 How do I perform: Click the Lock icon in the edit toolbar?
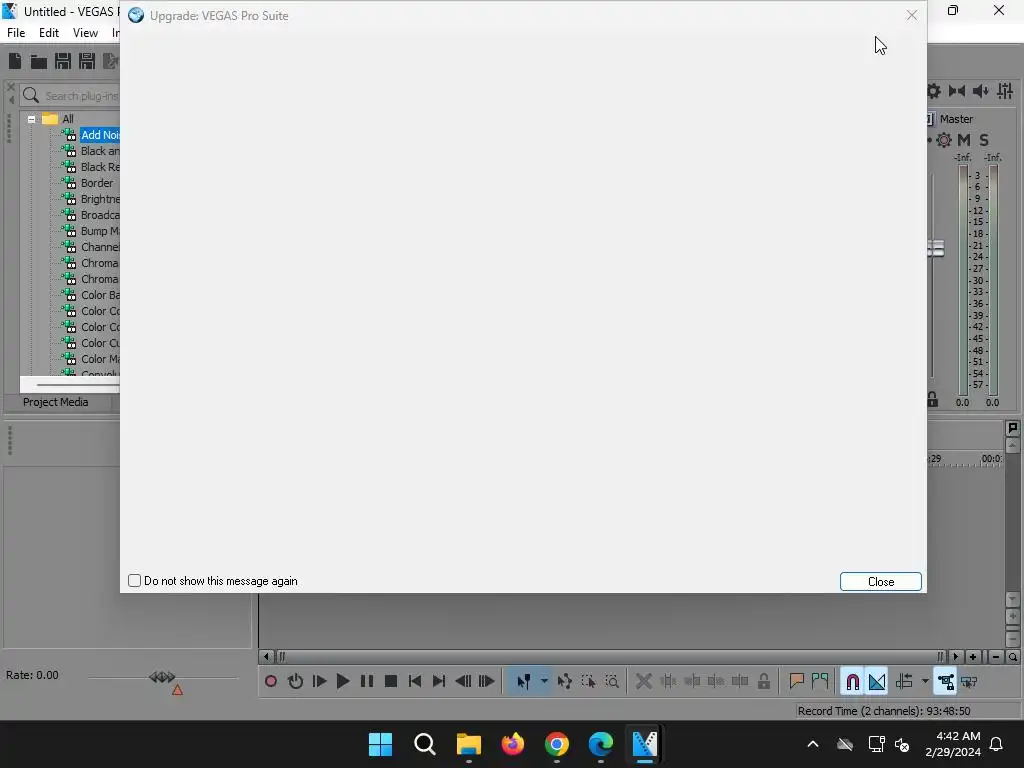(x=763, y=682)
